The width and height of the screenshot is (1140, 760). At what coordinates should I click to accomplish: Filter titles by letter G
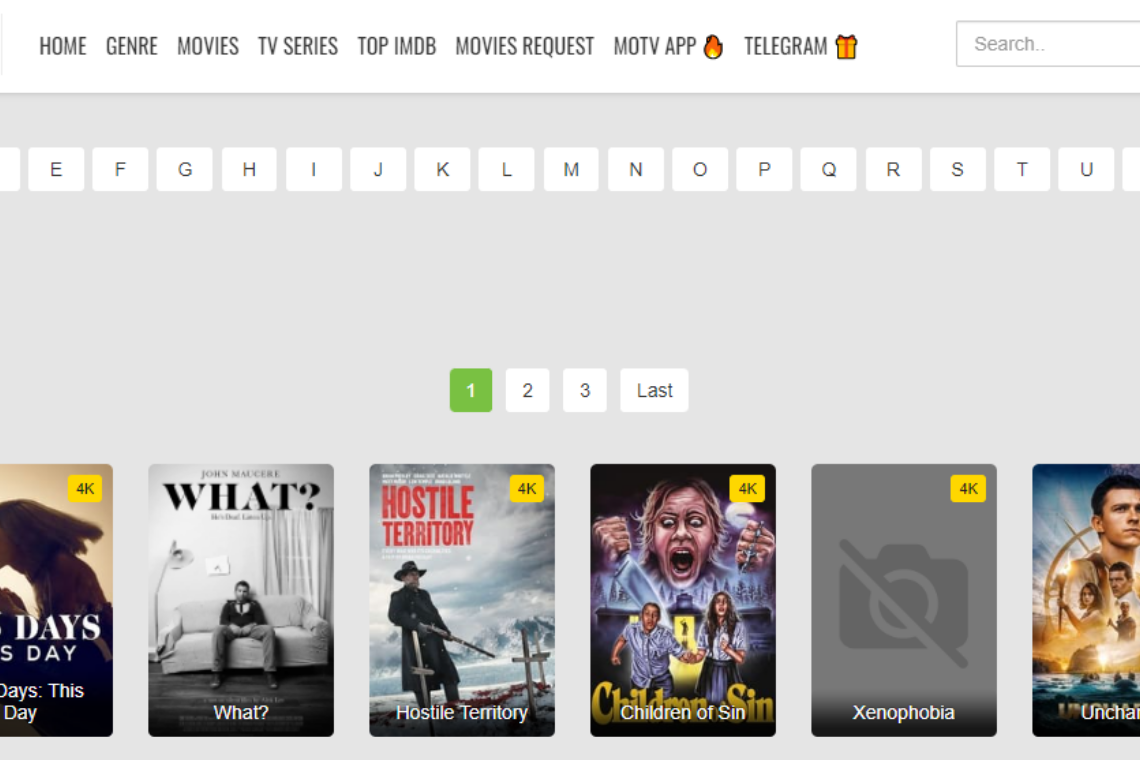click(x=185, y=169)
